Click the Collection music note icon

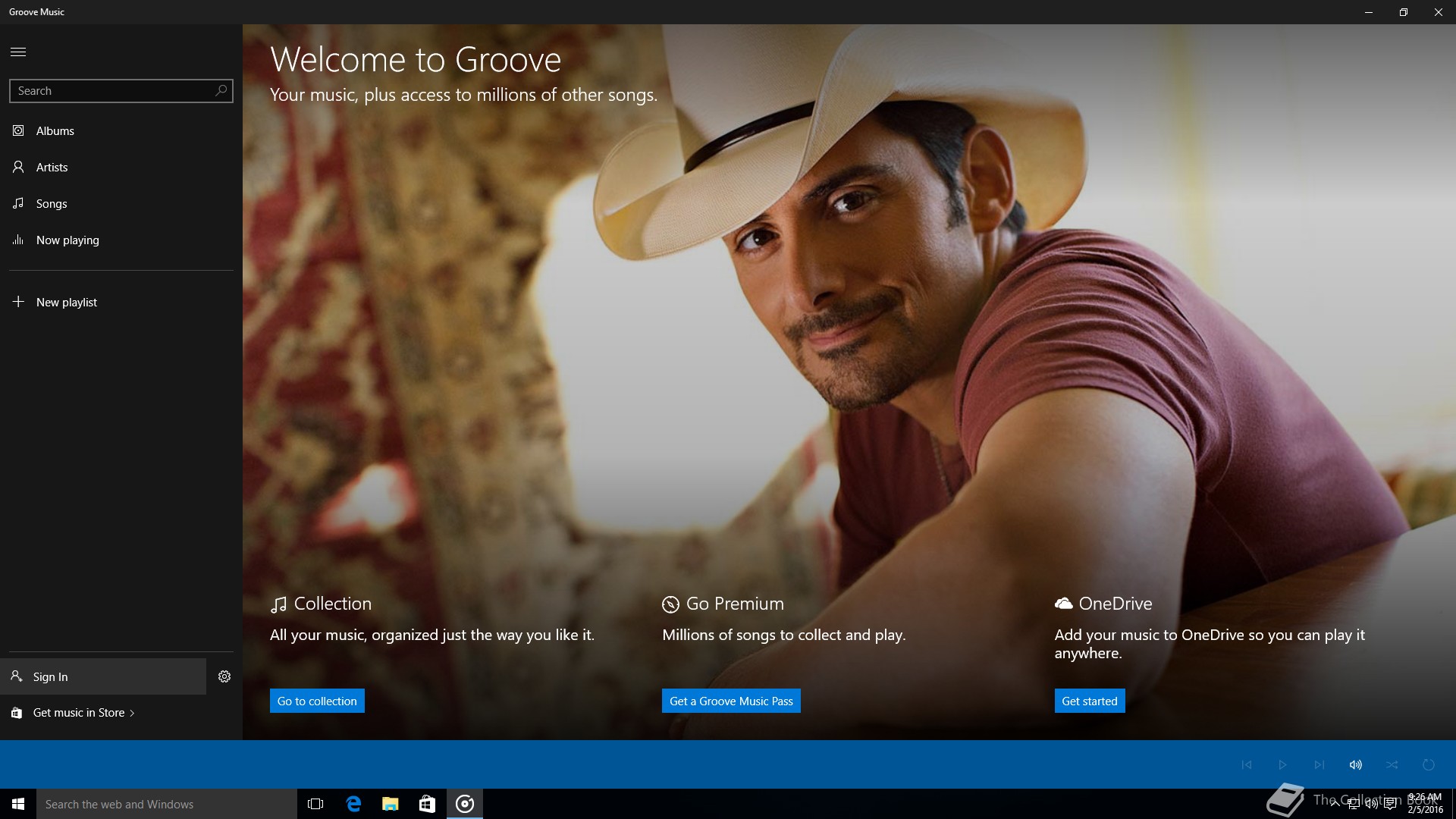click(x=278, y=604)
